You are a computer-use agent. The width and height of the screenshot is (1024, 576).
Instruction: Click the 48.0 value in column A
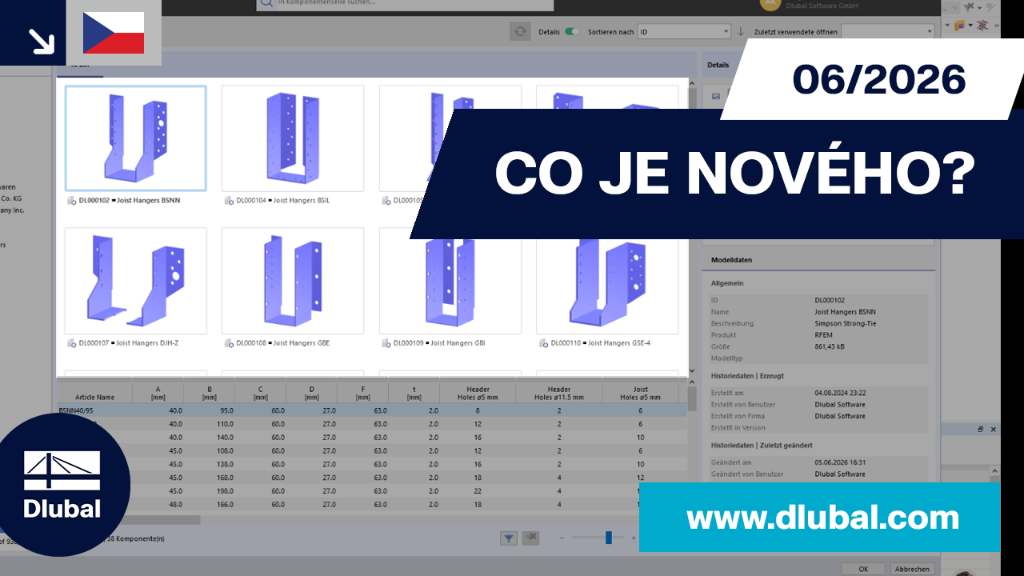(x=176, y=505)
